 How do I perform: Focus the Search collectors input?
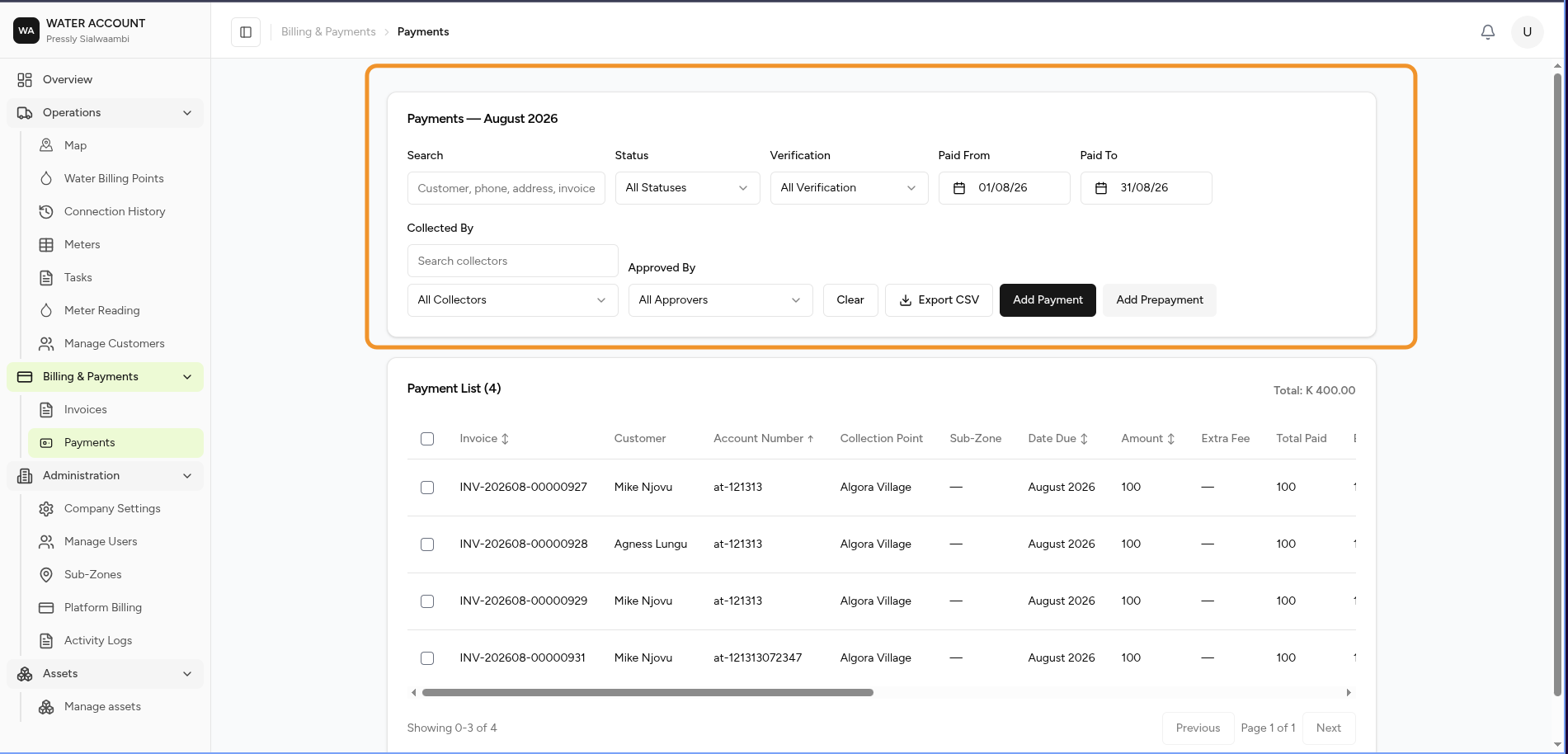click(x=512, y=261)
